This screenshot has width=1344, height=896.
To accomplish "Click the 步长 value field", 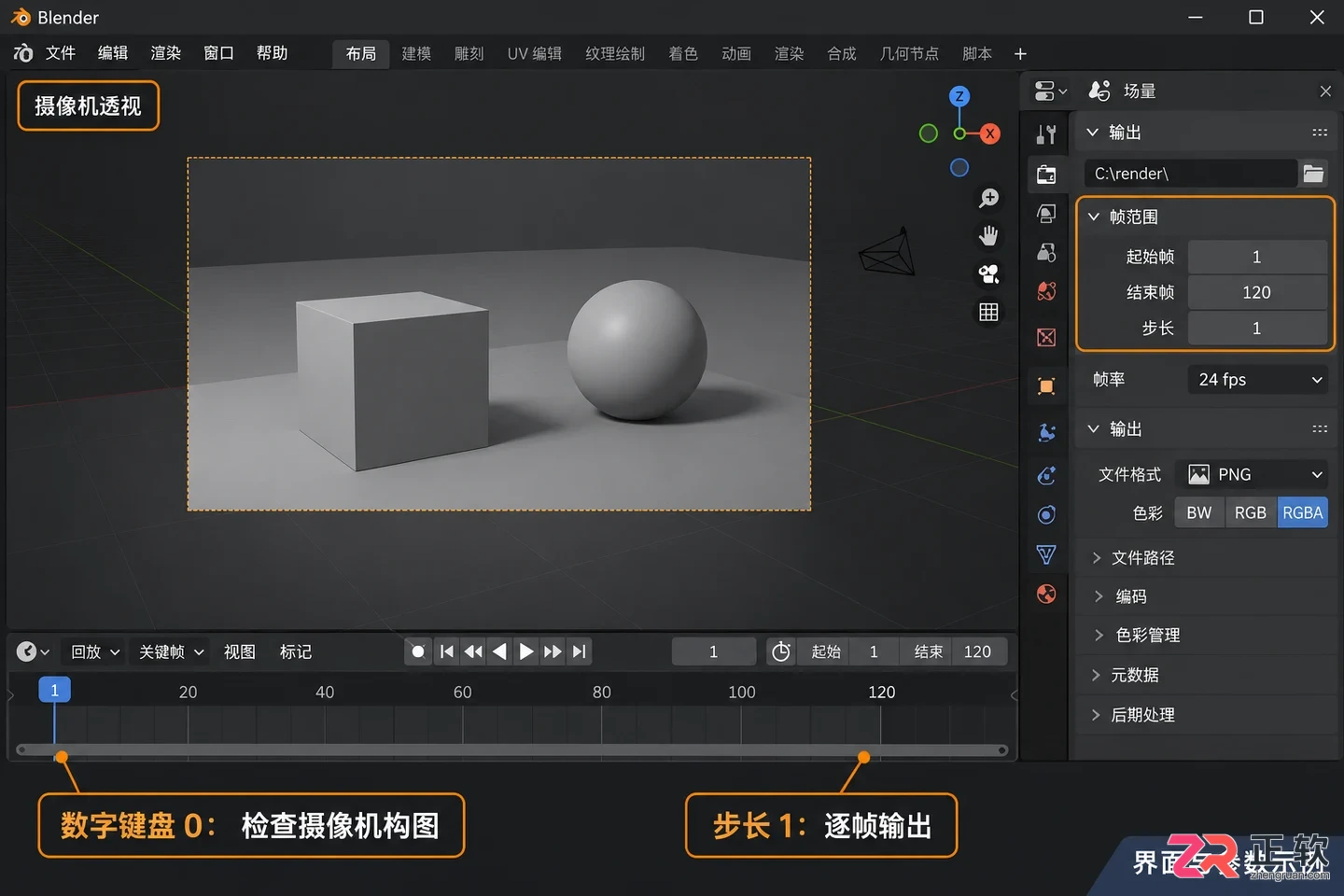I will coord(1257,329).
